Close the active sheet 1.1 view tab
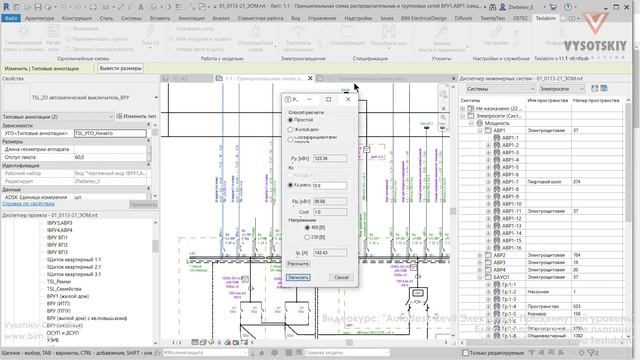 point(310,78)
